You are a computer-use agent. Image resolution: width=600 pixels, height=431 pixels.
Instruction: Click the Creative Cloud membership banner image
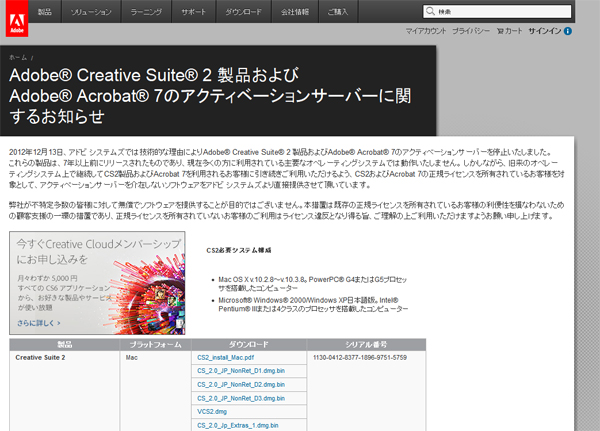click(97, 283)
